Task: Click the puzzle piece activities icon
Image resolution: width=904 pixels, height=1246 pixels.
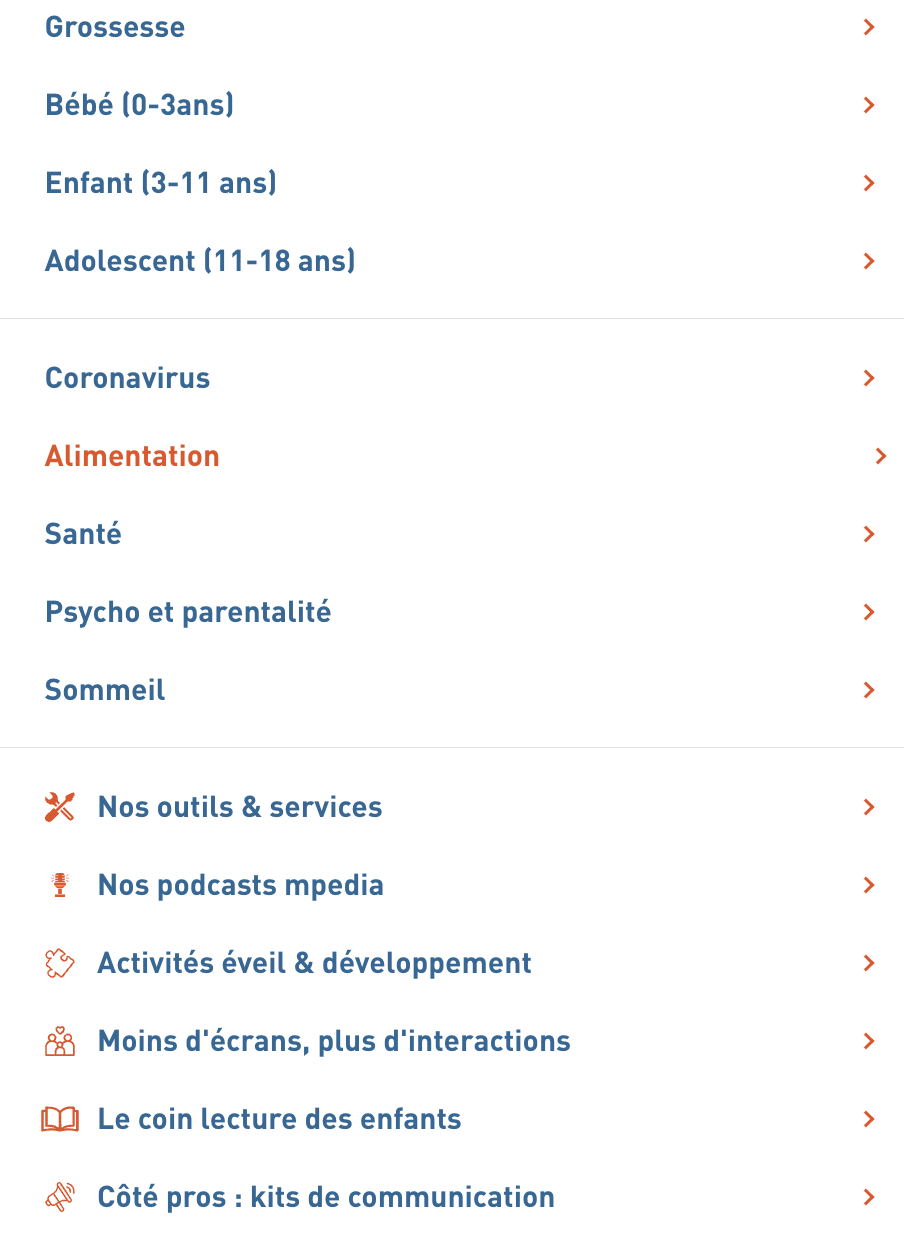Action: [x=60, y=963]
